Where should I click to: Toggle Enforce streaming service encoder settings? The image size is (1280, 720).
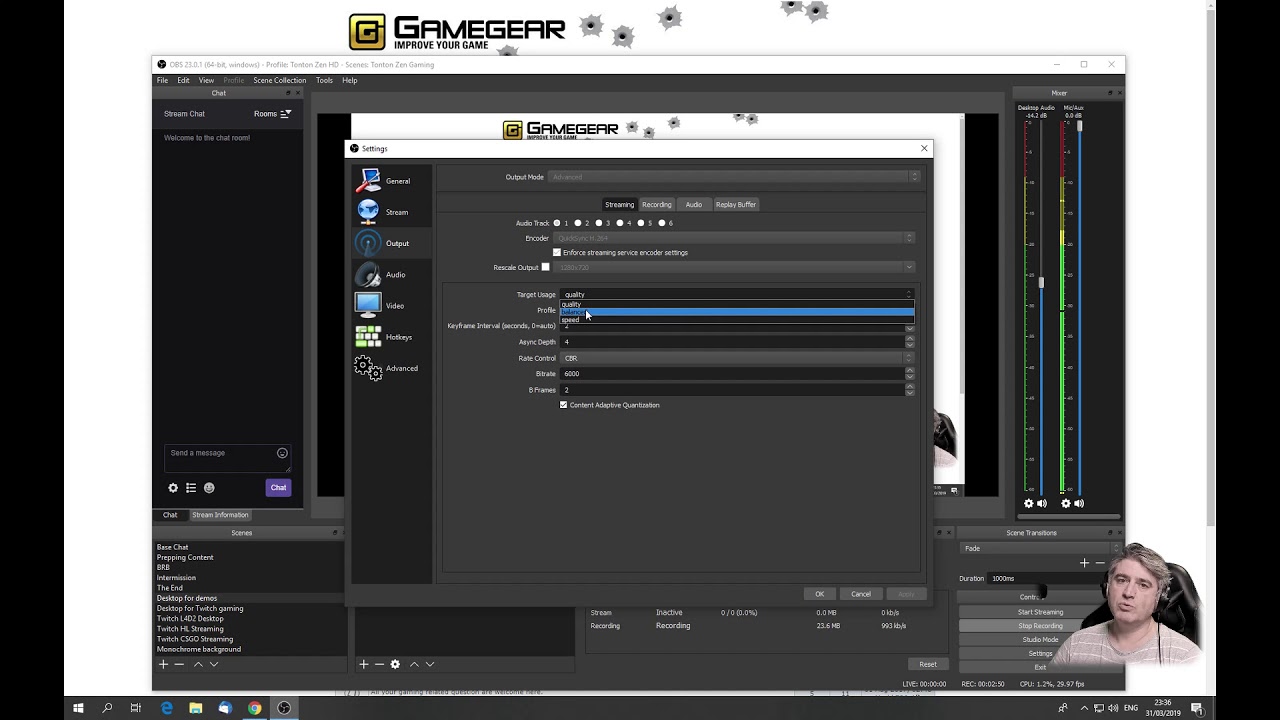click(x=557, y=253)
